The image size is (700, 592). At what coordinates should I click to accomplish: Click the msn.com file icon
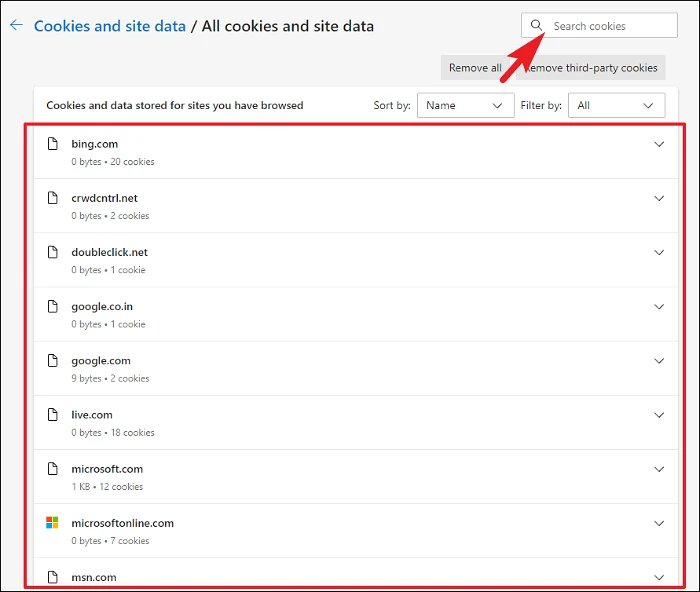[53, 577]
